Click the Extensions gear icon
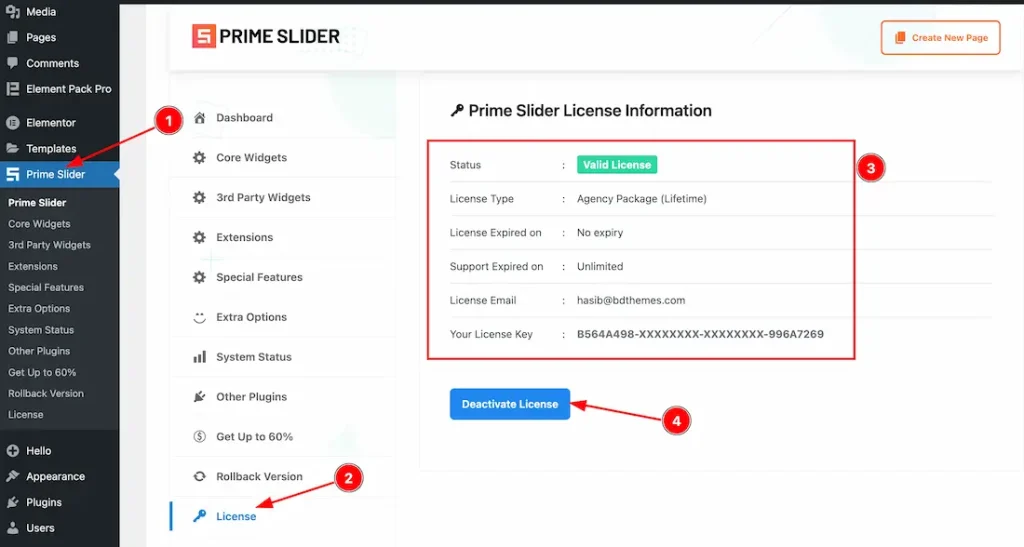Viewport: 1024px width, 547px height. coord(199,237)
